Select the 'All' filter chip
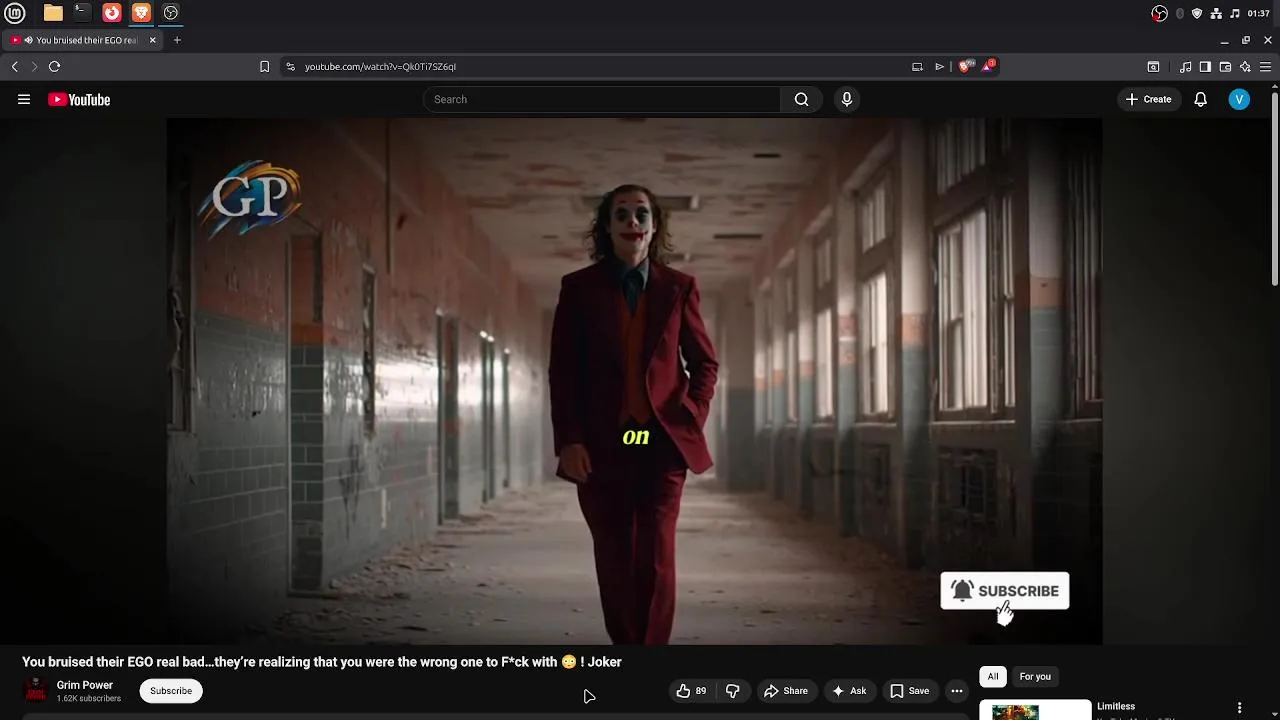1280x720 pixels. [993, 677]
